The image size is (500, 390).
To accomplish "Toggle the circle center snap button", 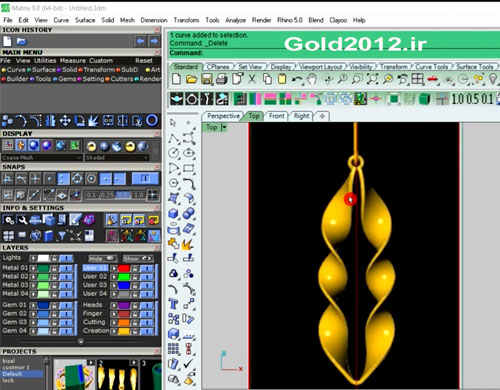I will coord(91,179).
